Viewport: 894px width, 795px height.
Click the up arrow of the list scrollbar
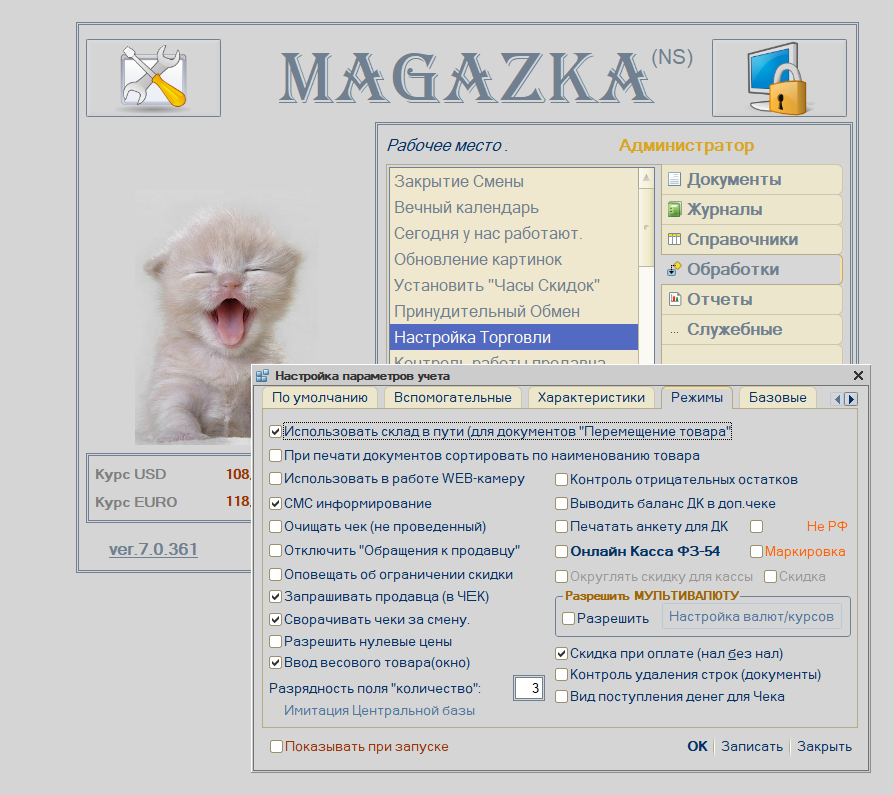(x=645, y=180)
